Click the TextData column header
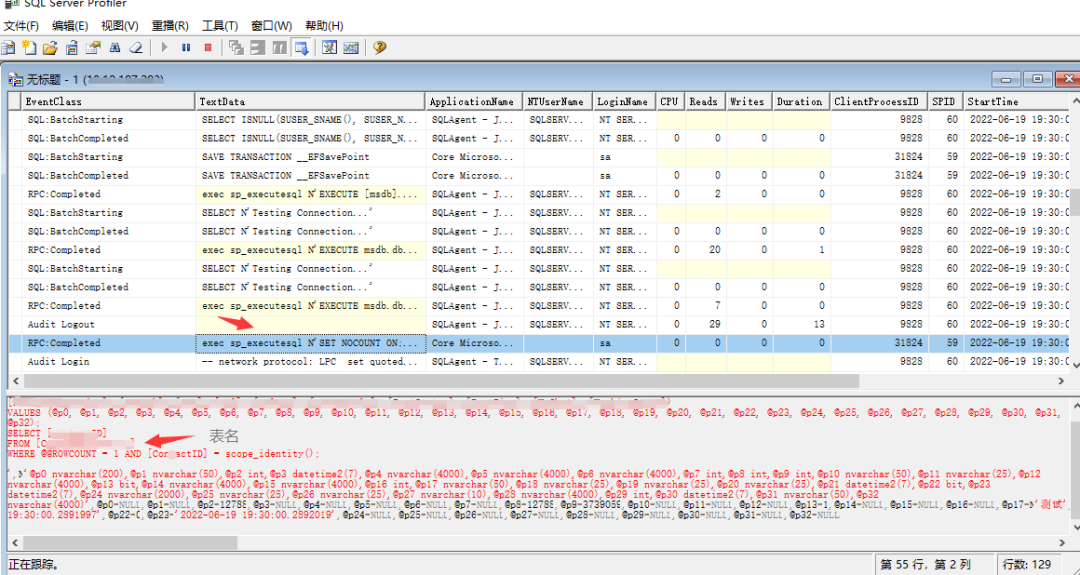 pyautogui.click(x=311, y=101)
